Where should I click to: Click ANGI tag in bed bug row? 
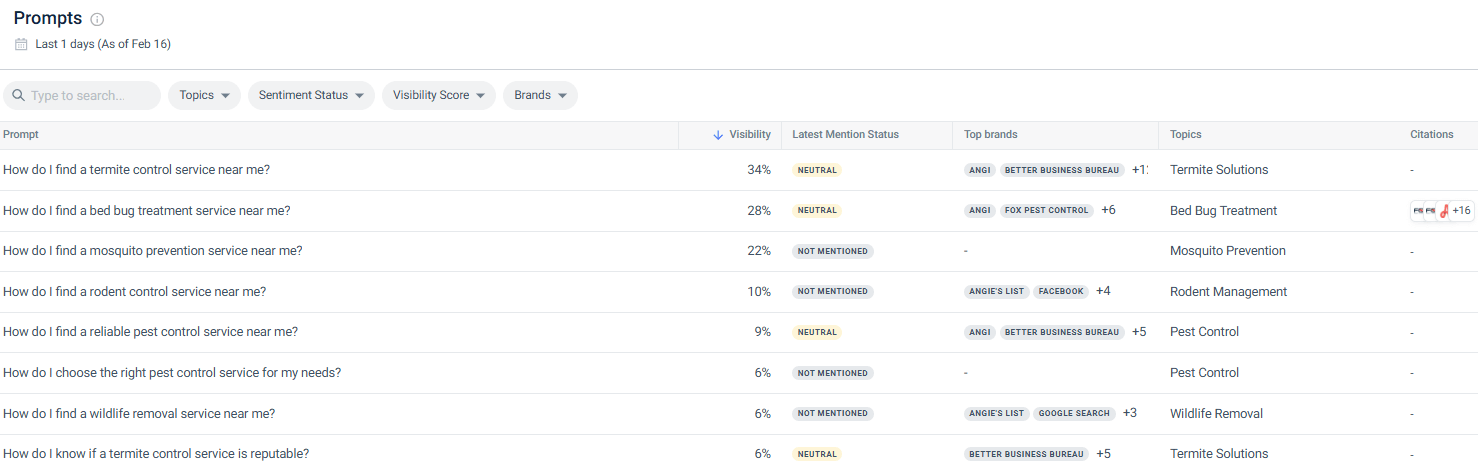point(980,211)
